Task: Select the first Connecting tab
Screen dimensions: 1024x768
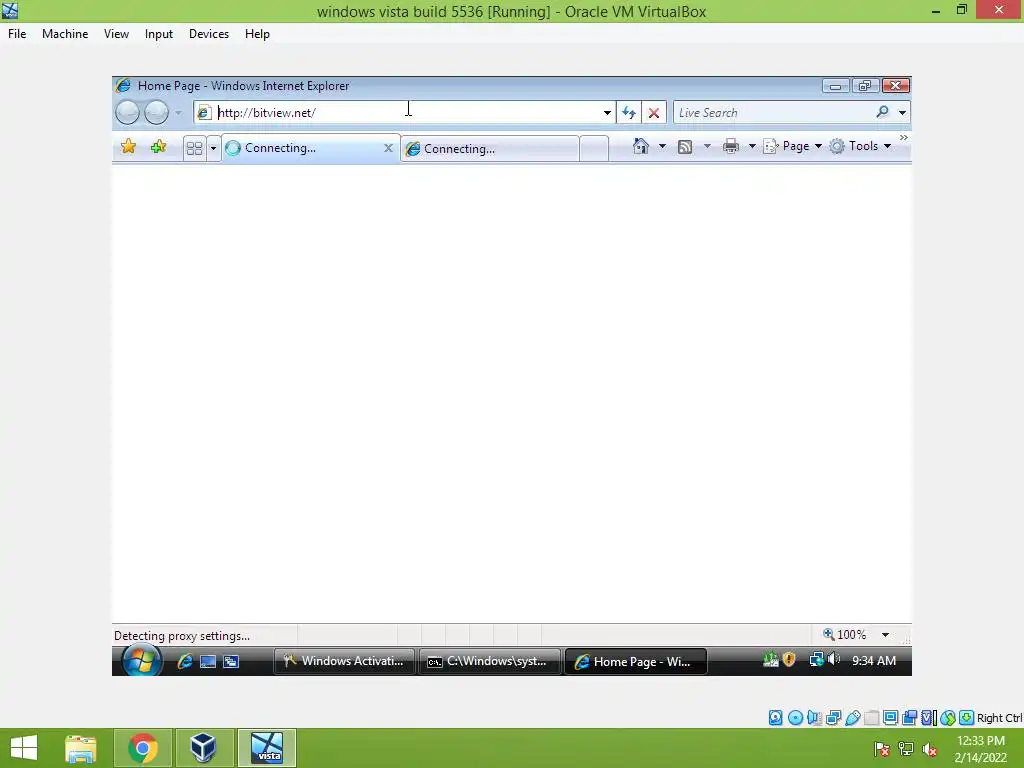Action: (303, 148)
